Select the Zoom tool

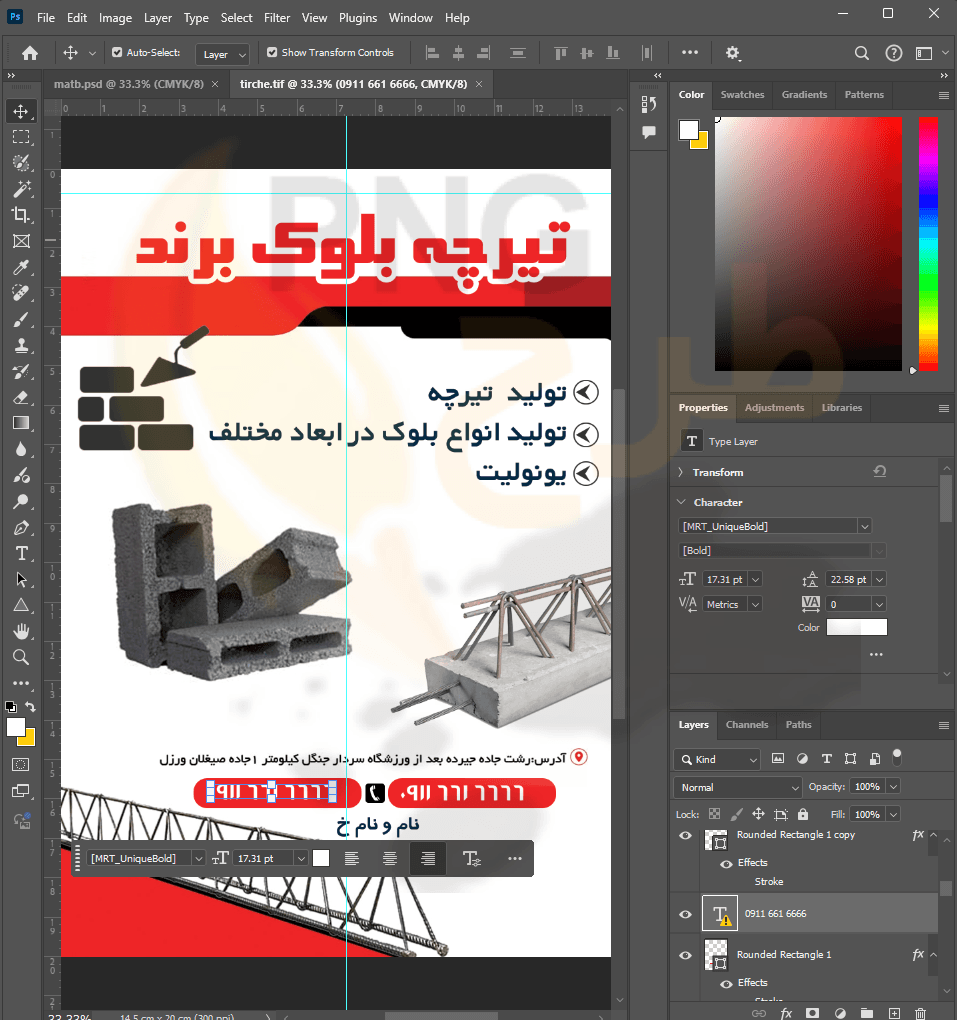21,657
